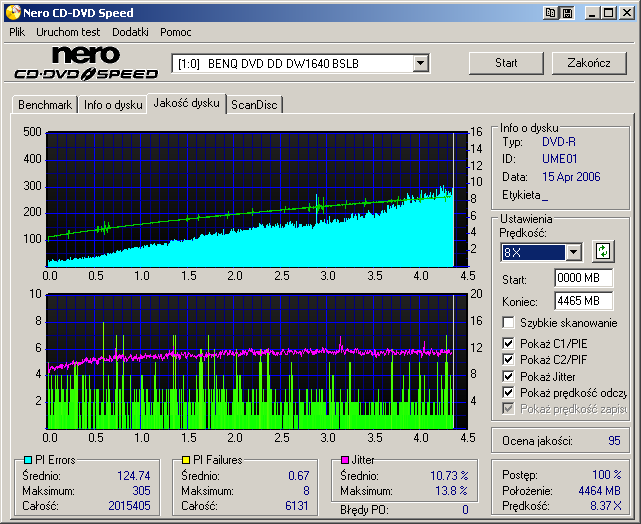The width and height of the screenshot is (641, 524).
Task: Click the Start position 0000 MB field
Action: 584,278
